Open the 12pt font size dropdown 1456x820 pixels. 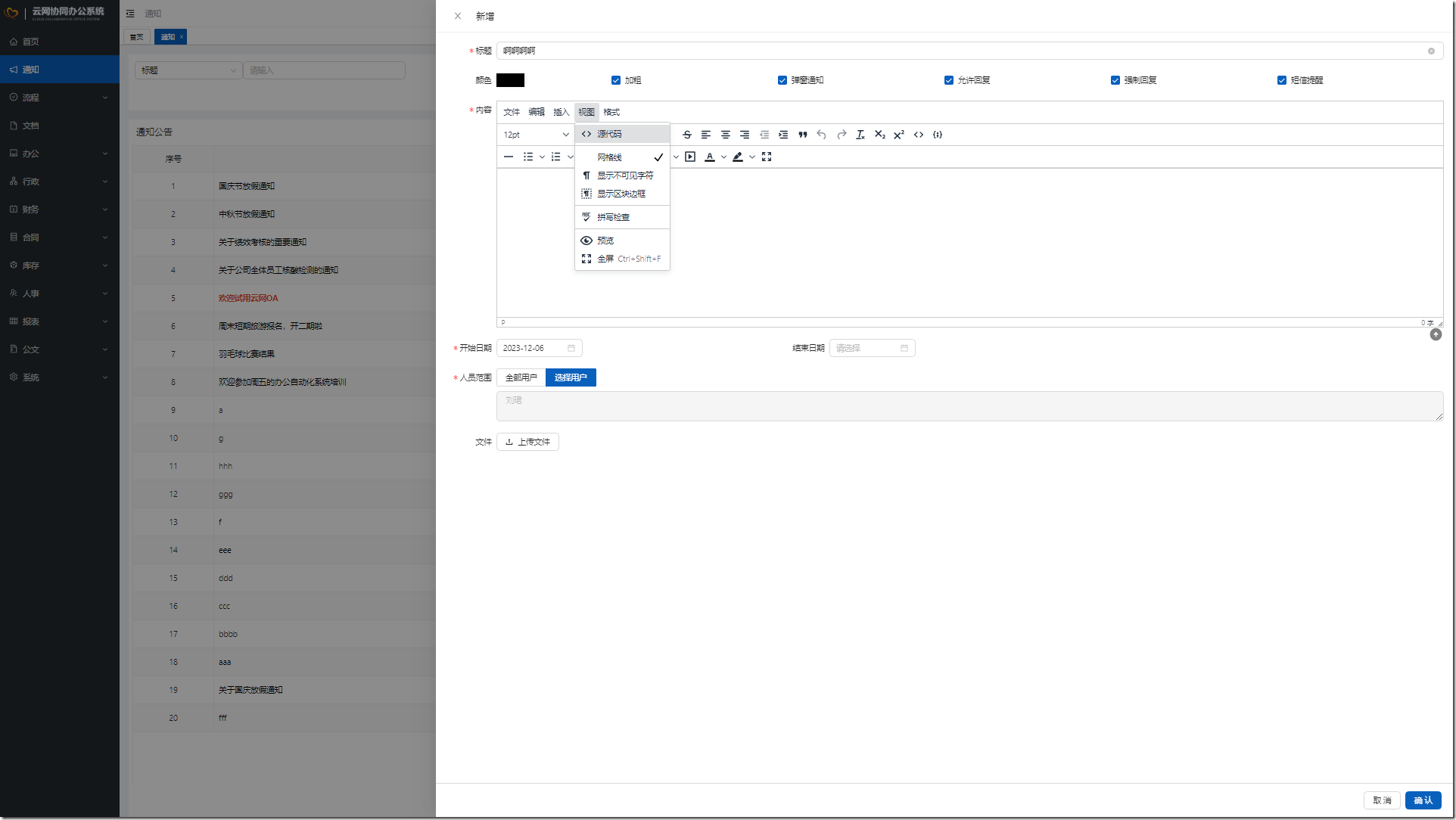tap(536, 135)
